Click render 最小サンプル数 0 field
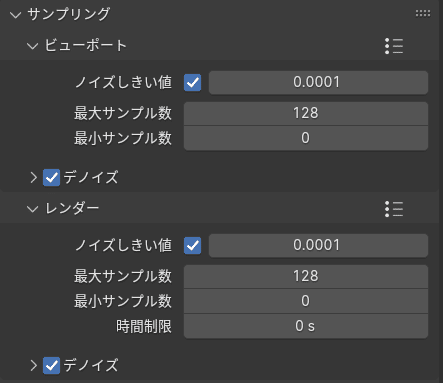This screenshot has height=383, width=443. click(306, 301)
